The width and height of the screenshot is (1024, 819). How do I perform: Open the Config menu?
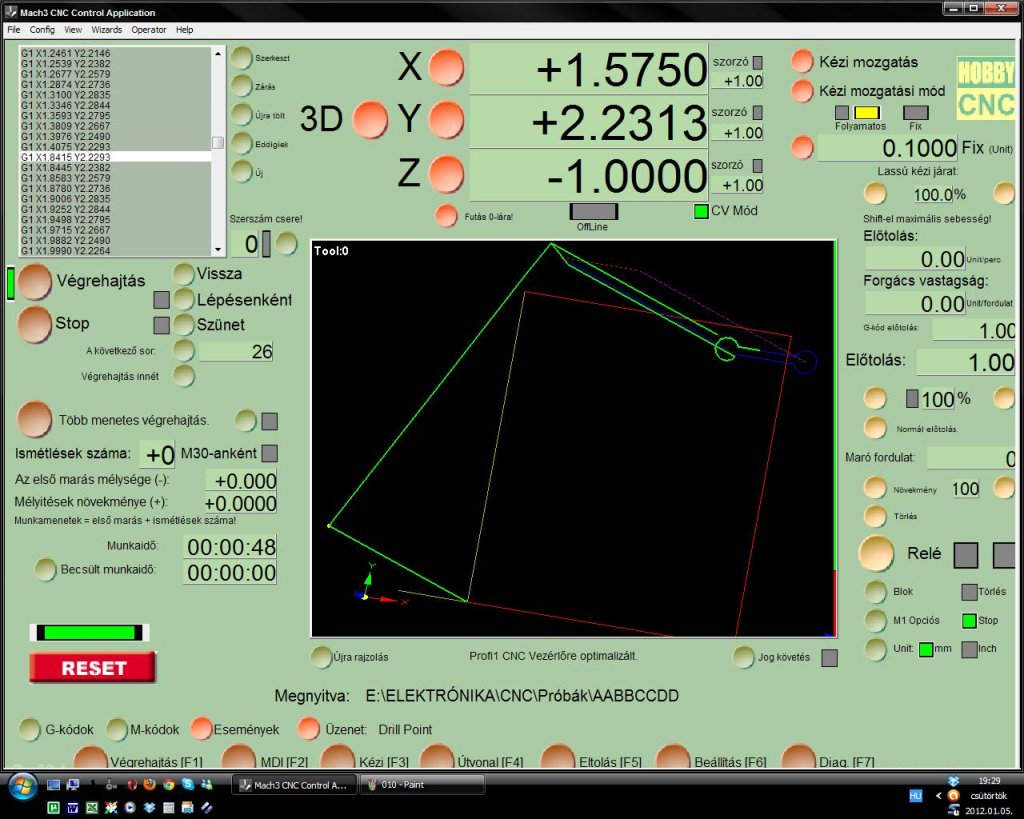42,29
